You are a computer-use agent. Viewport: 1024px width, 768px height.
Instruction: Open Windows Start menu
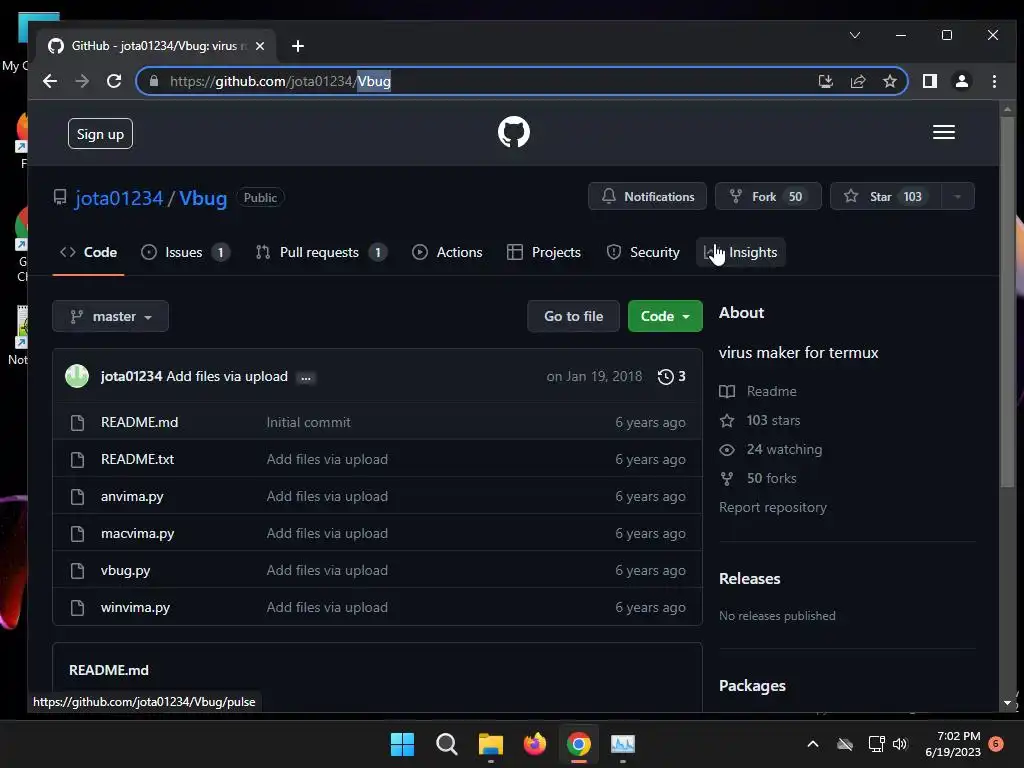click(x=402, y=744)
